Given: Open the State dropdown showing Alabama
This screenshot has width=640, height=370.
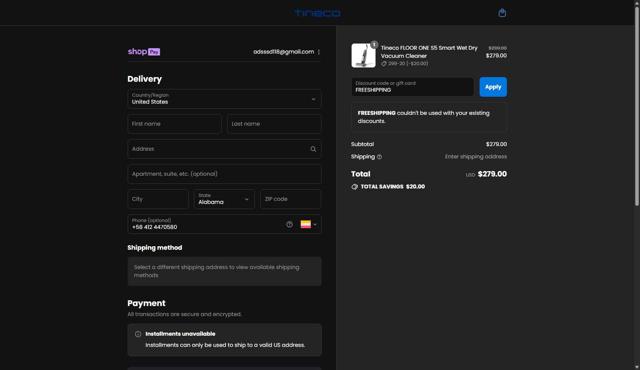Looking at the screenshot, I should click(224, 199).
